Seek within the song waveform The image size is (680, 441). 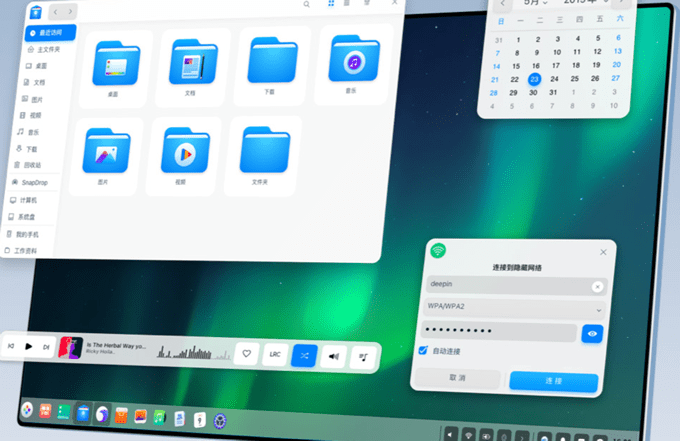(x=193, y=353)
